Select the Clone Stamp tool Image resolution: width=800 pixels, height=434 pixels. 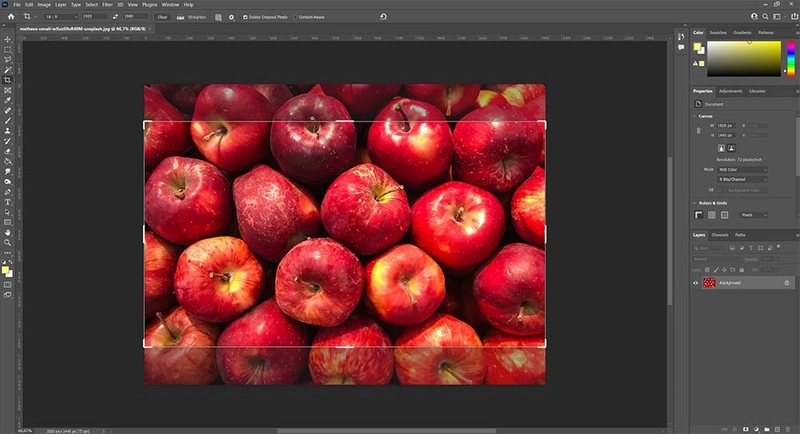(8, 131)
